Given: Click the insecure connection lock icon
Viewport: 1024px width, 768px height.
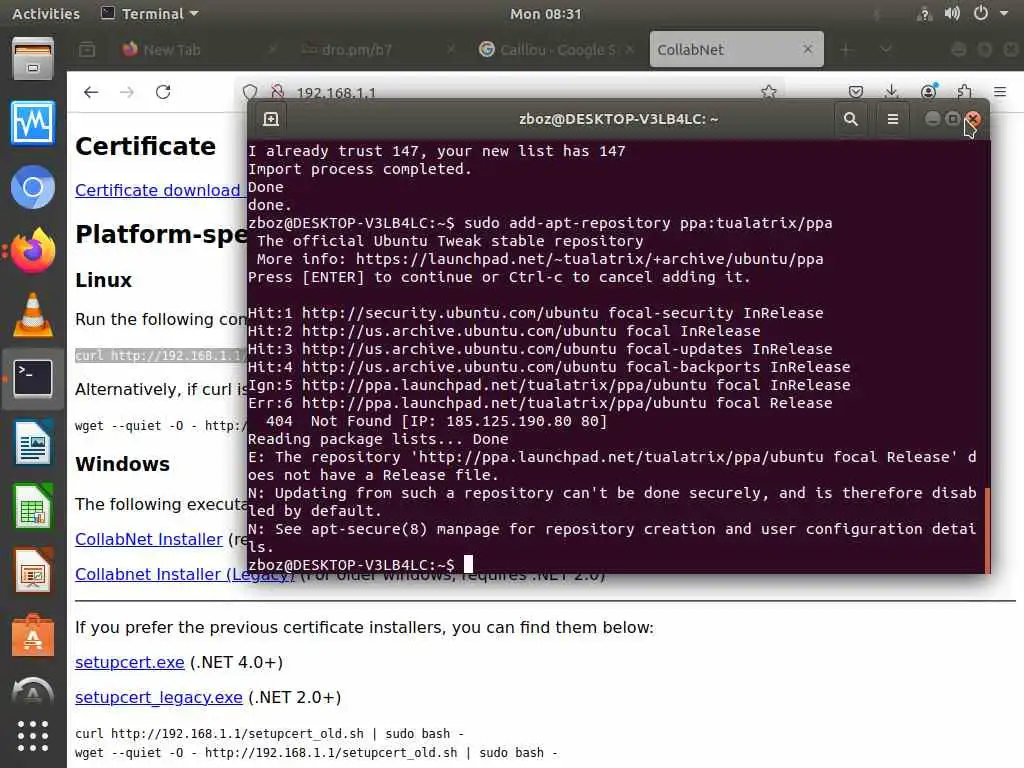Looking at the screenshot, I should tap(278, 92).
